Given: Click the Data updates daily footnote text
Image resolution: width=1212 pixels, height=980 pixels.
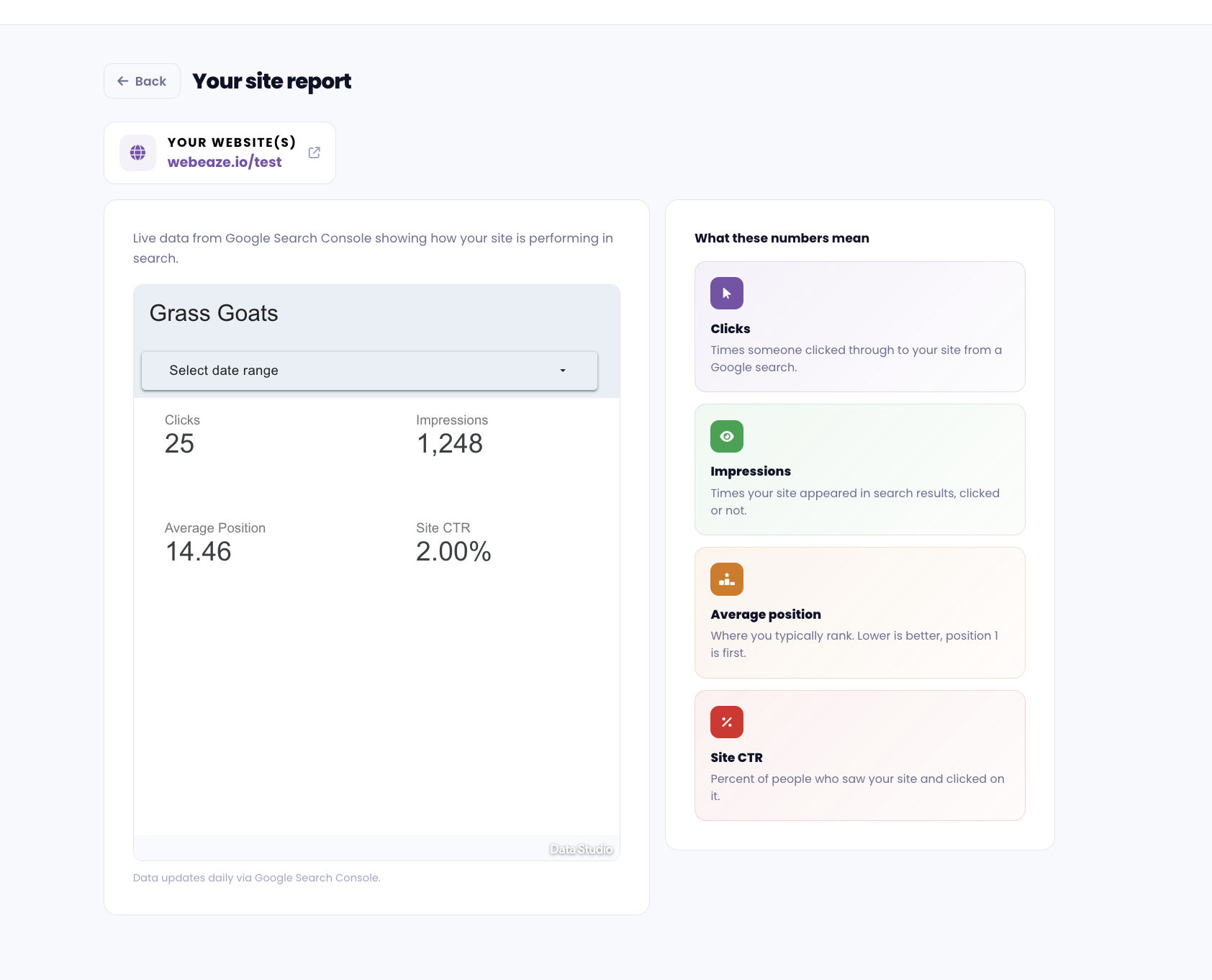Looking at the screenshot, I should point(257,878).
